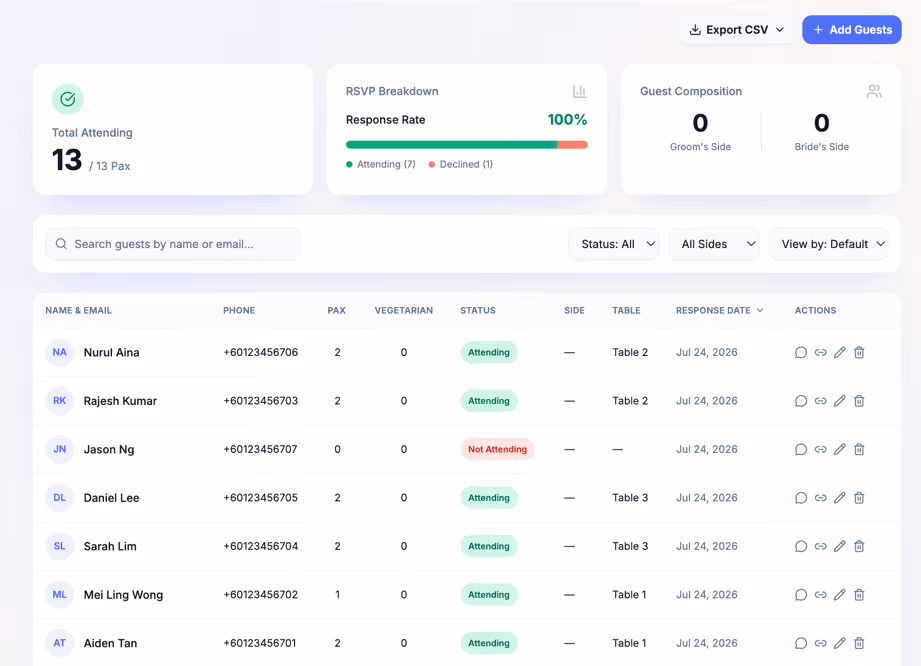Click the Bride's Side count
The height and width of the screenshot is (666, 921).
tap(821, 123)
